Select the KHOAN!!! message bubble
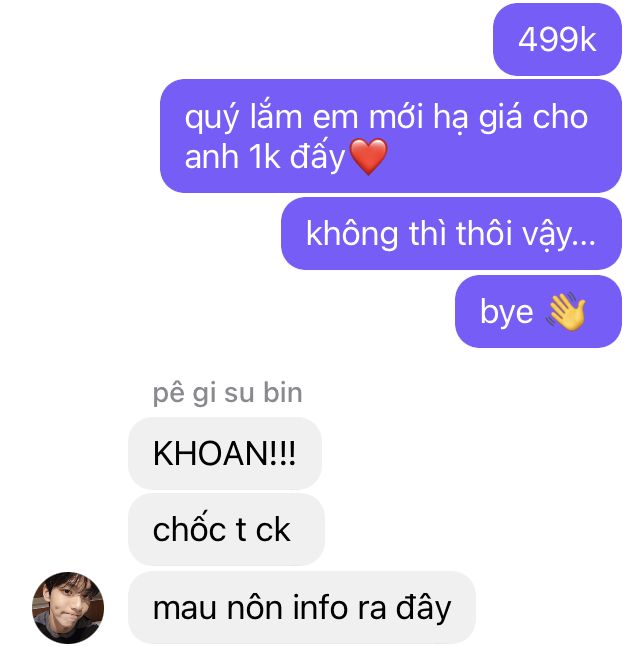This screenshot has width=642, height=647. (225, 453)
